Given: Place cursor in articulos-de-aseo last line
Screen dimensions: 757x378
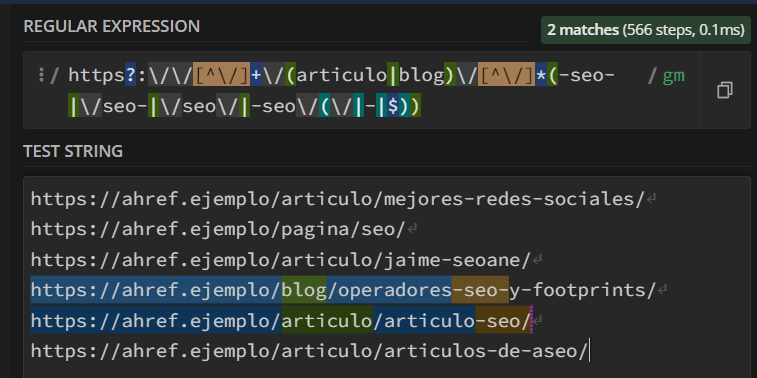Looking at the screenshot, I should click(309, 350).
